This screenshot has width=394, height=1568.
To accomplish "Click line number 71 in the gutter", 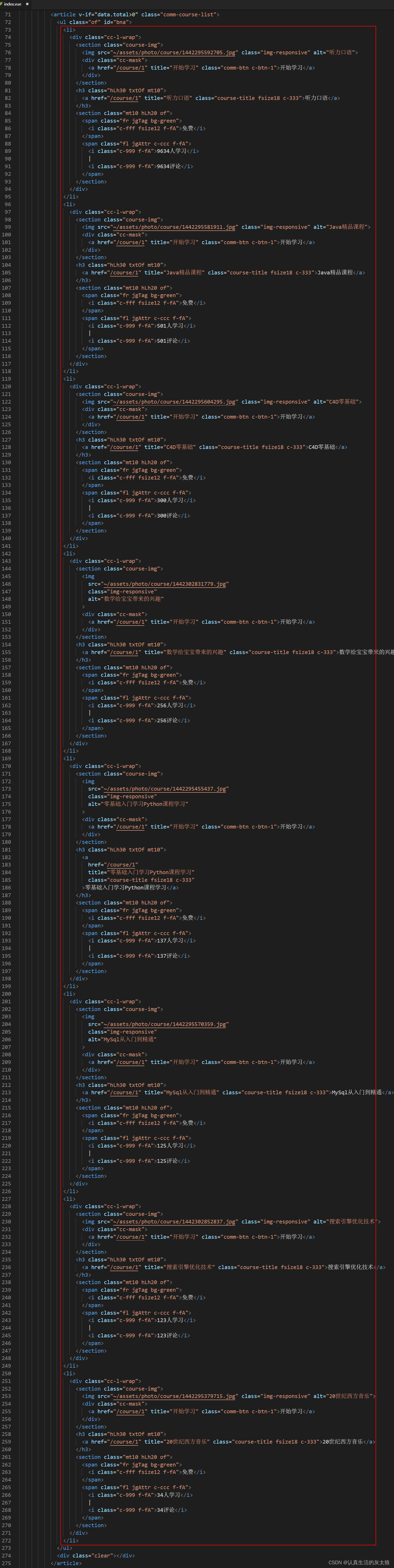I will coord(7,14).
